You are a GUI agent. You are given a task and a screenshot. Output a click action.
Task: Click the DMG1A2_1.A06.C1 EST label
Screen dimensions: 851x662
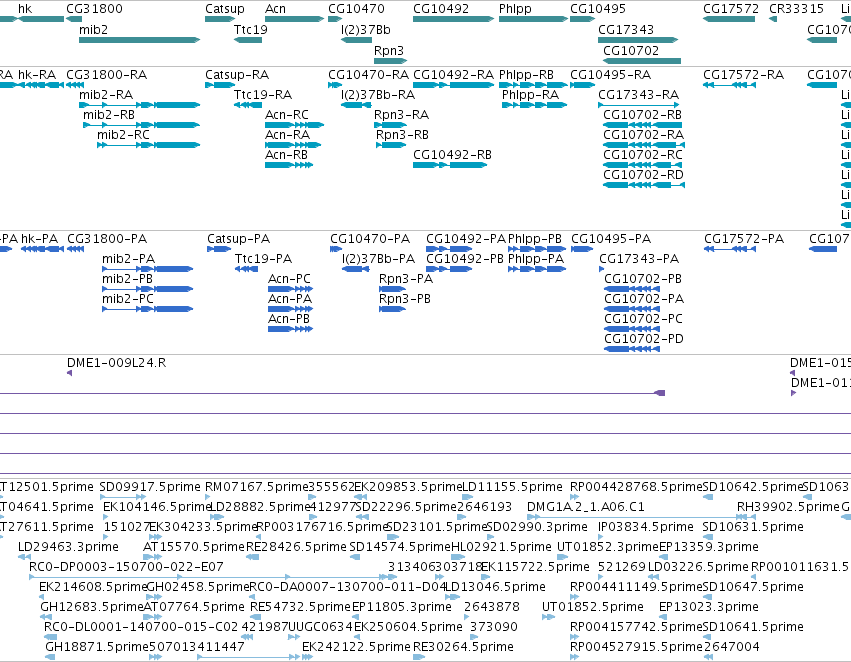pyautogui.click(x=586, y=507)
